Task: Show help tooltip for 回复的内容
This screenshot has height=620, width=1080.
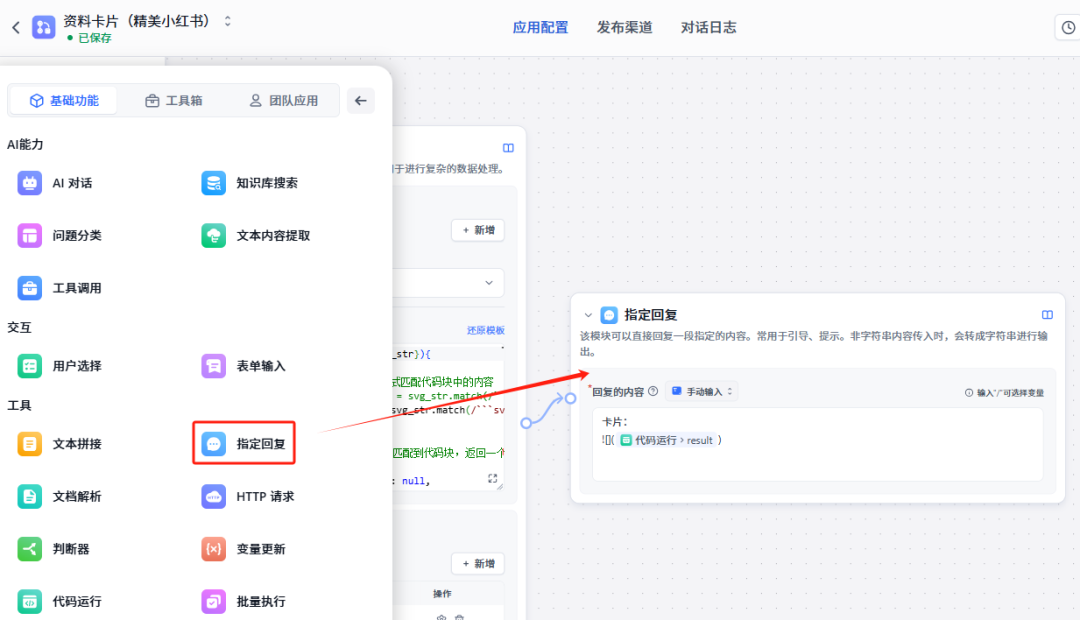Action: [653, 391]
